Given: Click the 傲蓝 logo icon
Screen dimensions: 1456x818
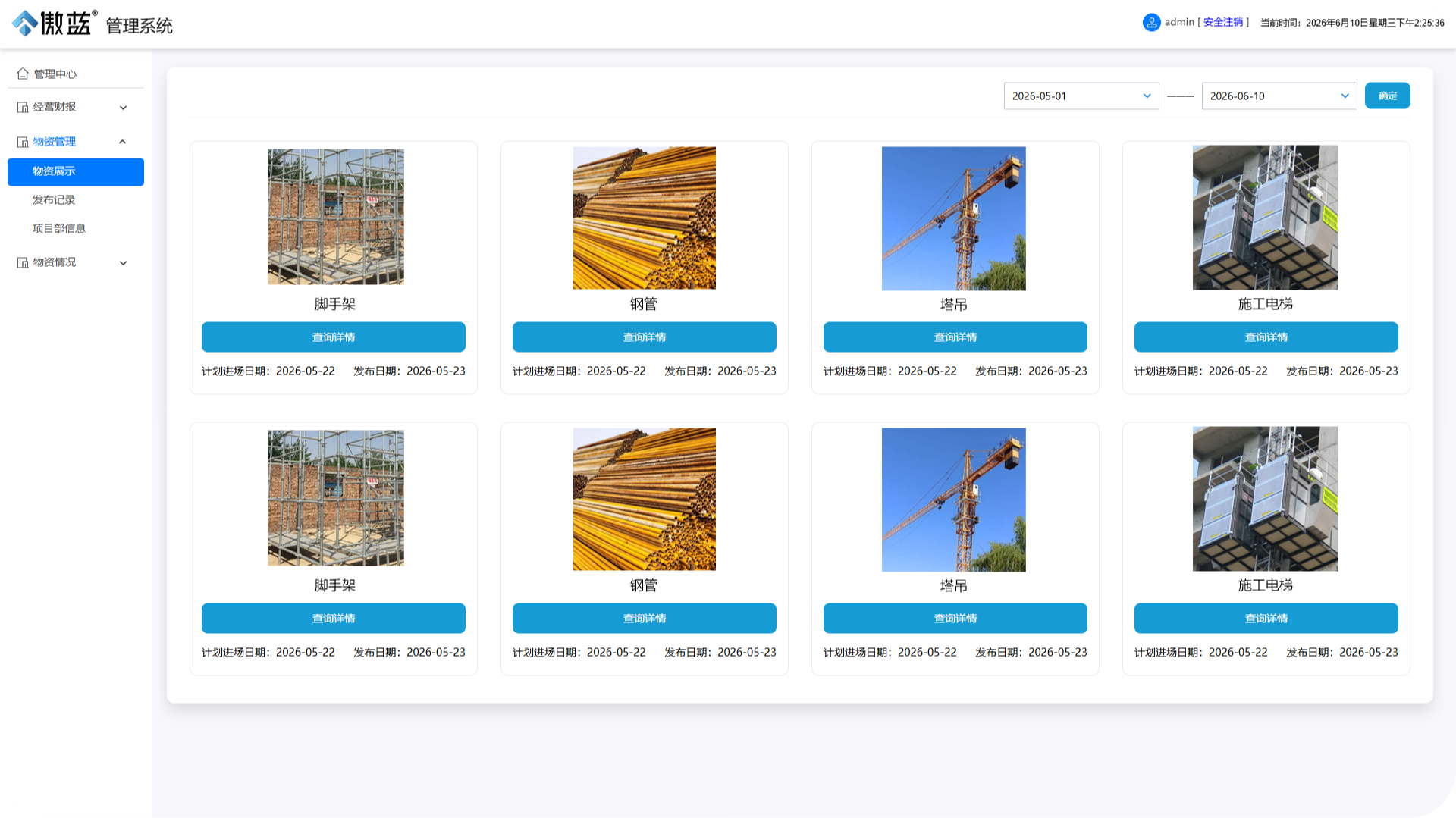Looking at the screenshot, I should click(x=24, y=24).
